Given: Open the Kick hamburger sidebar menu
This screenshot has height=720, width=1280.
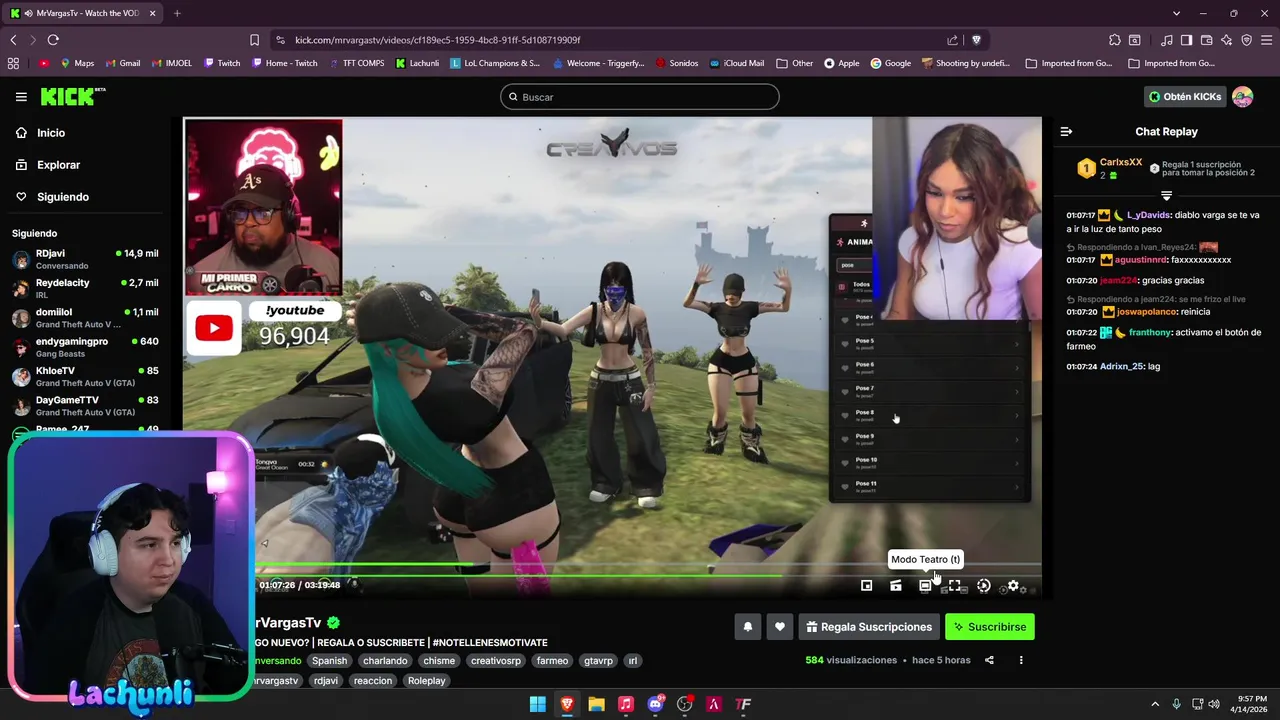Looking at the screenshot, I should (x=21, y=97).
